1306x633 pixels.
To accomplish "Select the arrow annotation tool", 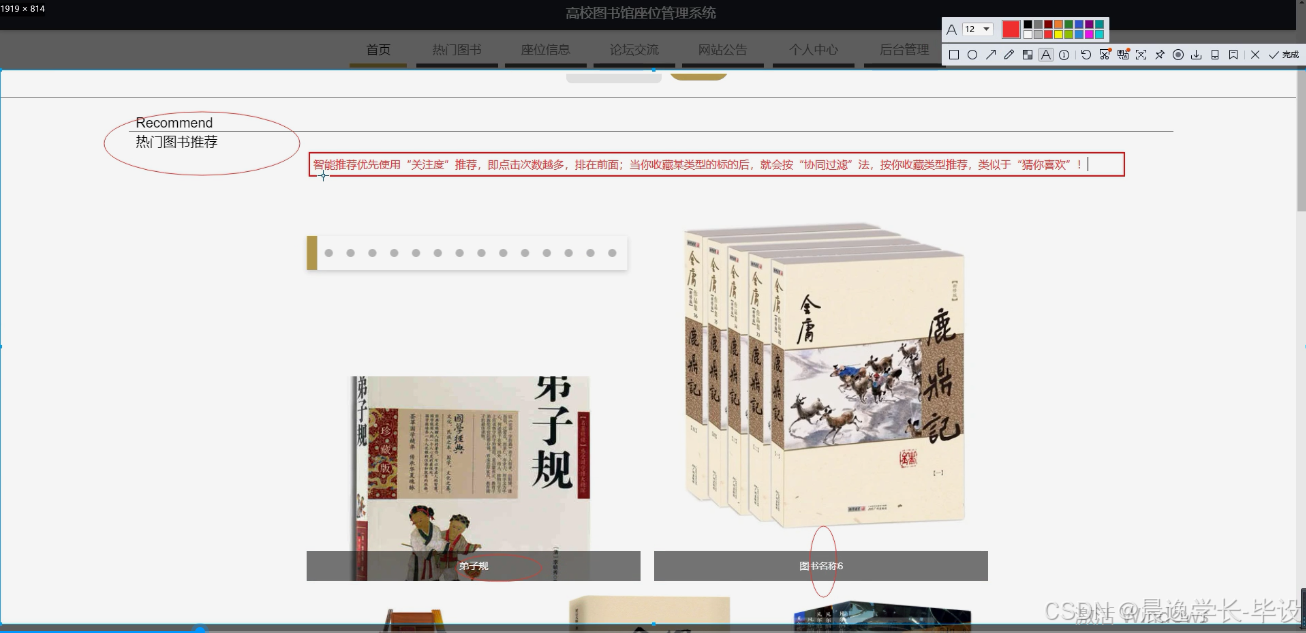I will pos(991,55).
